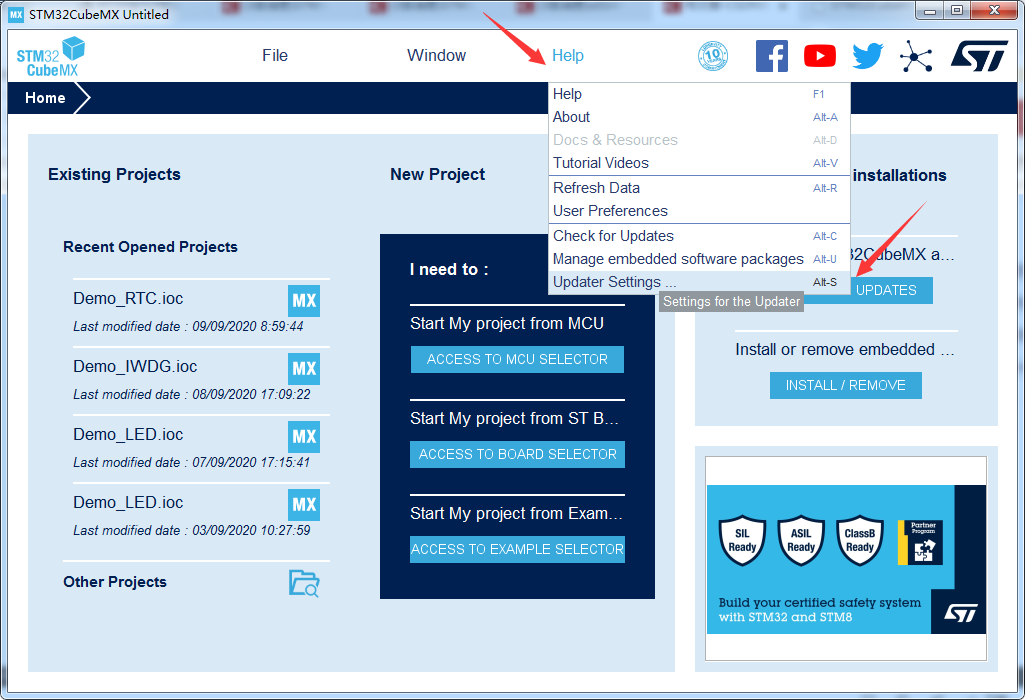Select Check for Updates menu entry

tap(699, 236)
